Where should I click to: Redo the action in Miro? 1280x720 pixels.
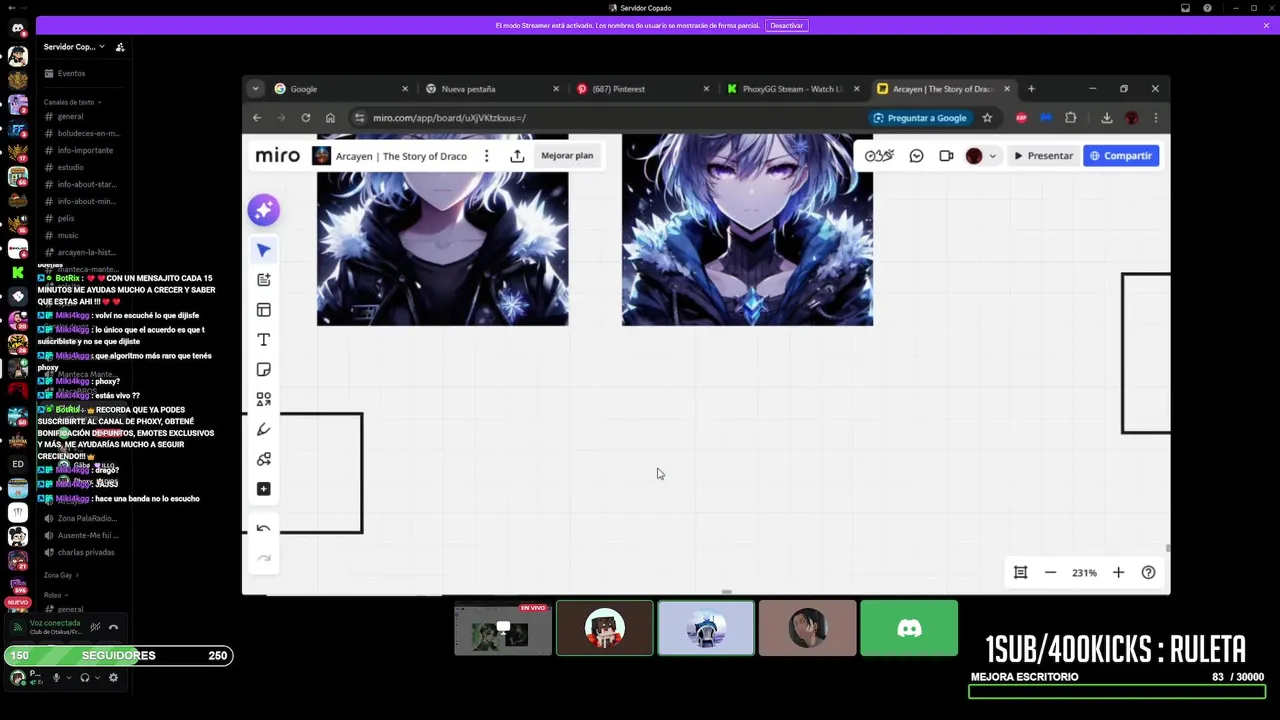tap(264, 558)
